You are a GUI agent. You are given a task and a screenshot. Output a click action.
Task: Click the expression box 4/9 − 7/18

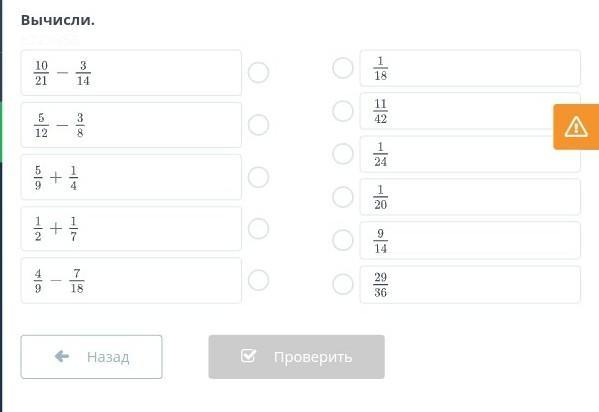tap(131, 281)
